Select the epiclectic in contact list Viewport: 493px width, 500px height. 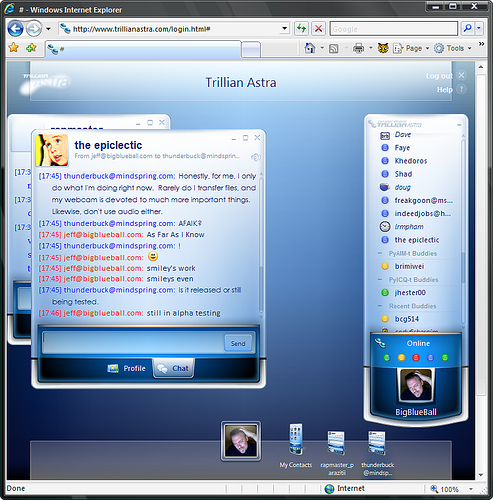[x=417, y=240]
